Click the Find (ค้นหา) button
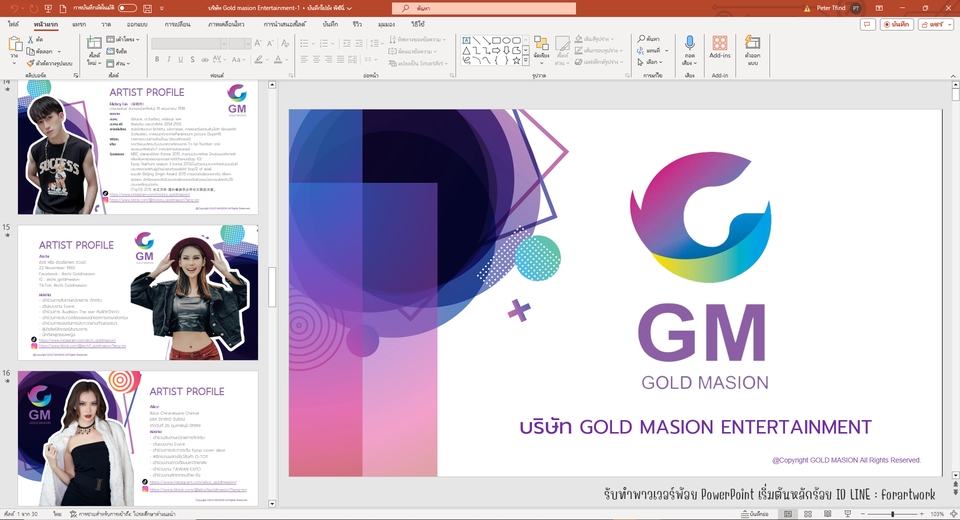960x520 pixels. (649, 39)
